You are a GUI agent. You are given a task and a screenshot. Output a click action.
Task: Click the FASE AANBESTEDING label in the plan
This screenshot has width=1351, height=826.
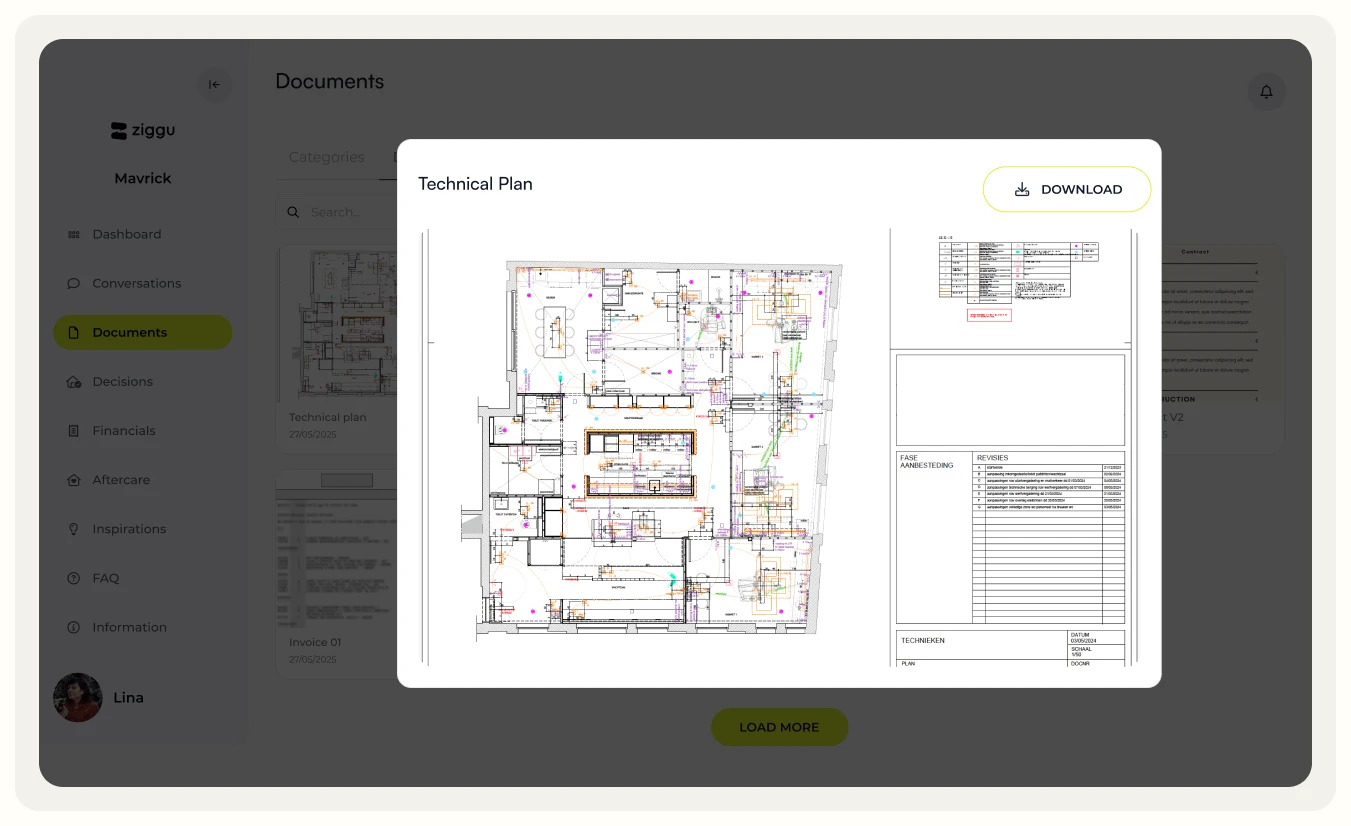pyautogui.click(x=927, y=461)
